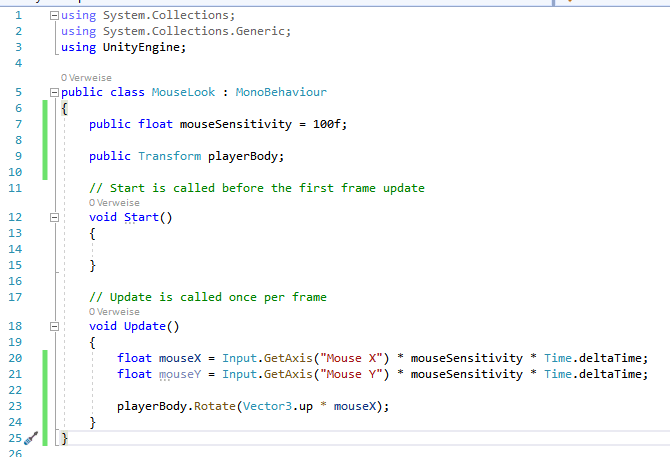This screenshot has width=670, height=457.
Task: Collapse the MouseLook class region
Action: pos(53,92)
